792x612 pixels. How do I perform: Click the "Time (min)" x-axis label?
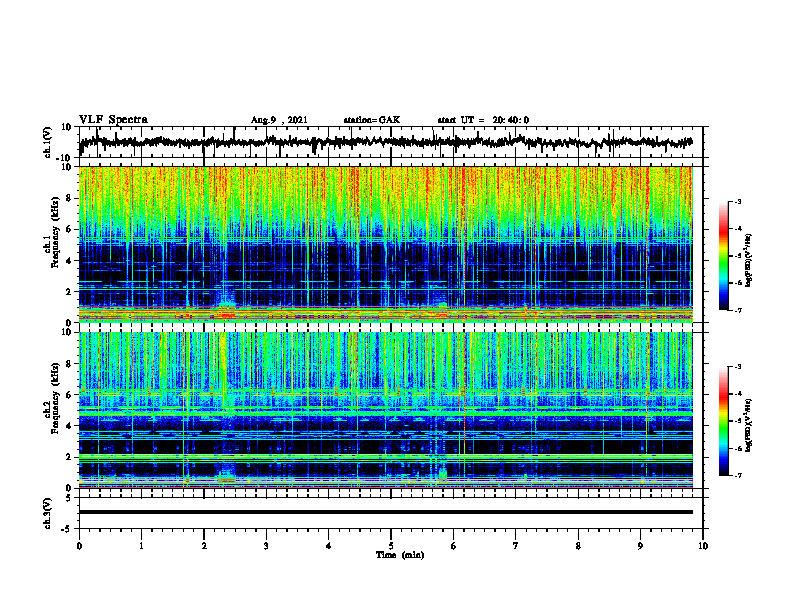400,555
